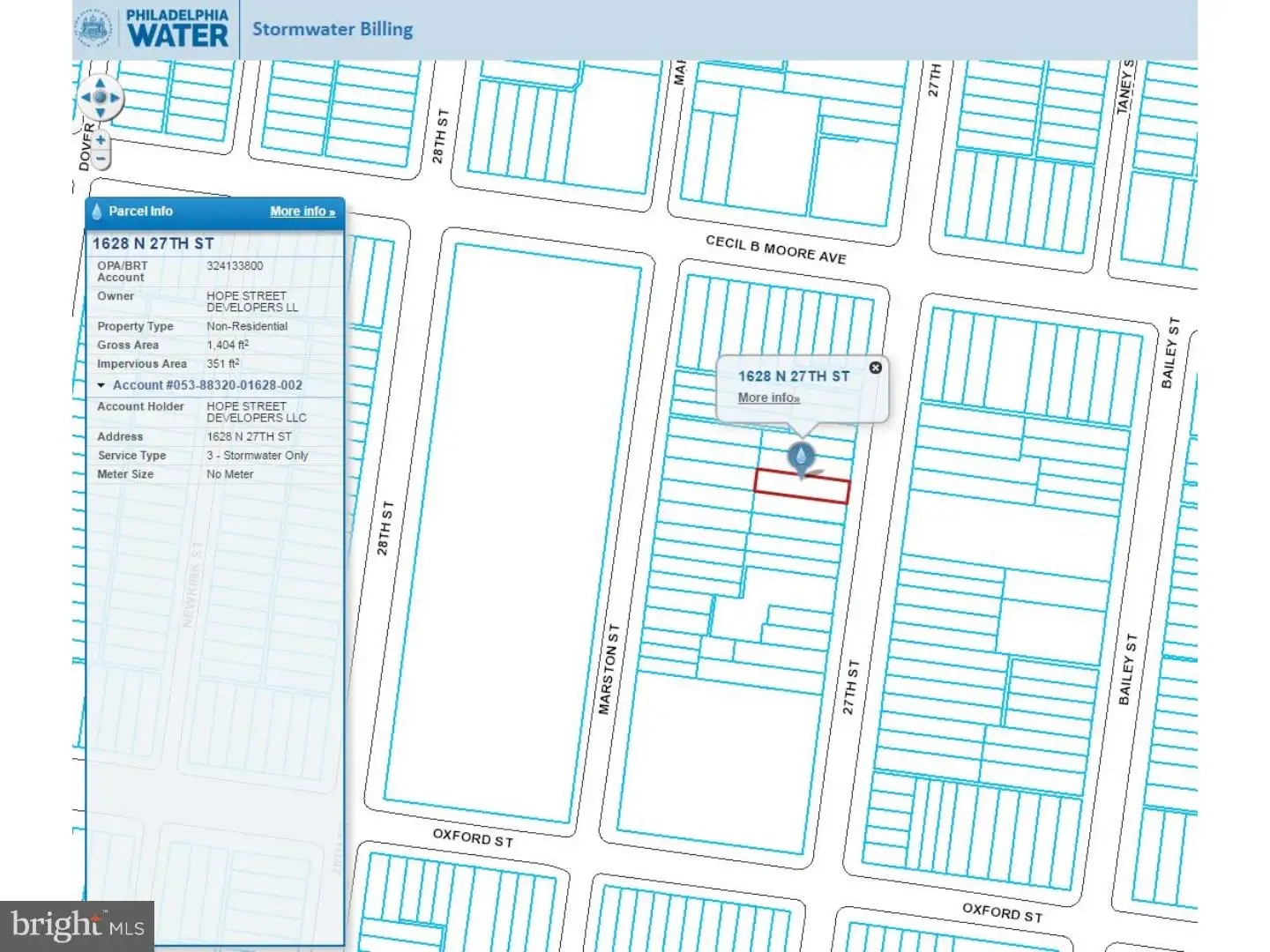The width and height of the screenshot is (1270, 952).
Task: Click the Meter Size field label
Action: [x=125, y=474]
